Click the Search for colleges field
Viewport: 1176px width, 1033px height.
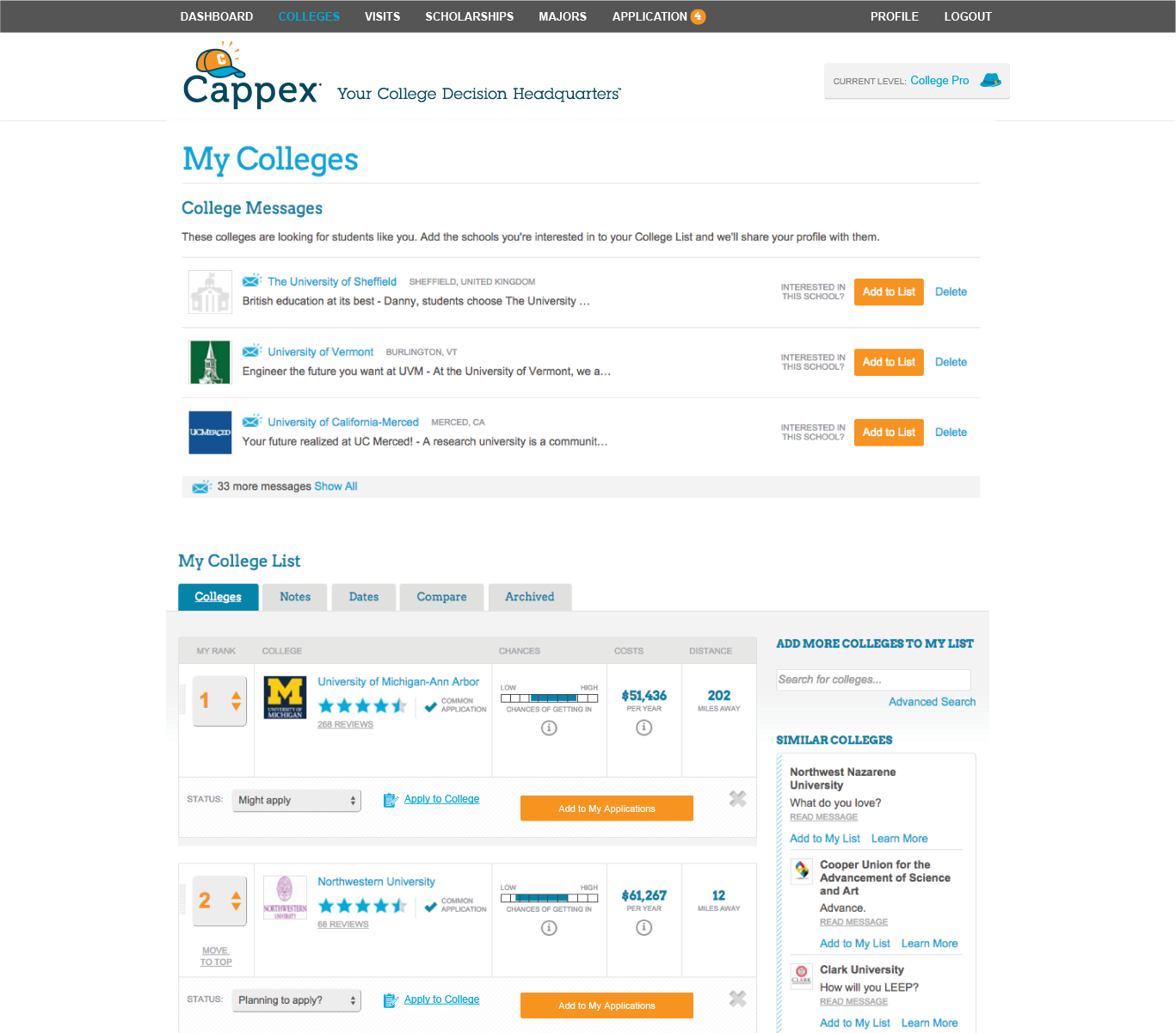873,679
